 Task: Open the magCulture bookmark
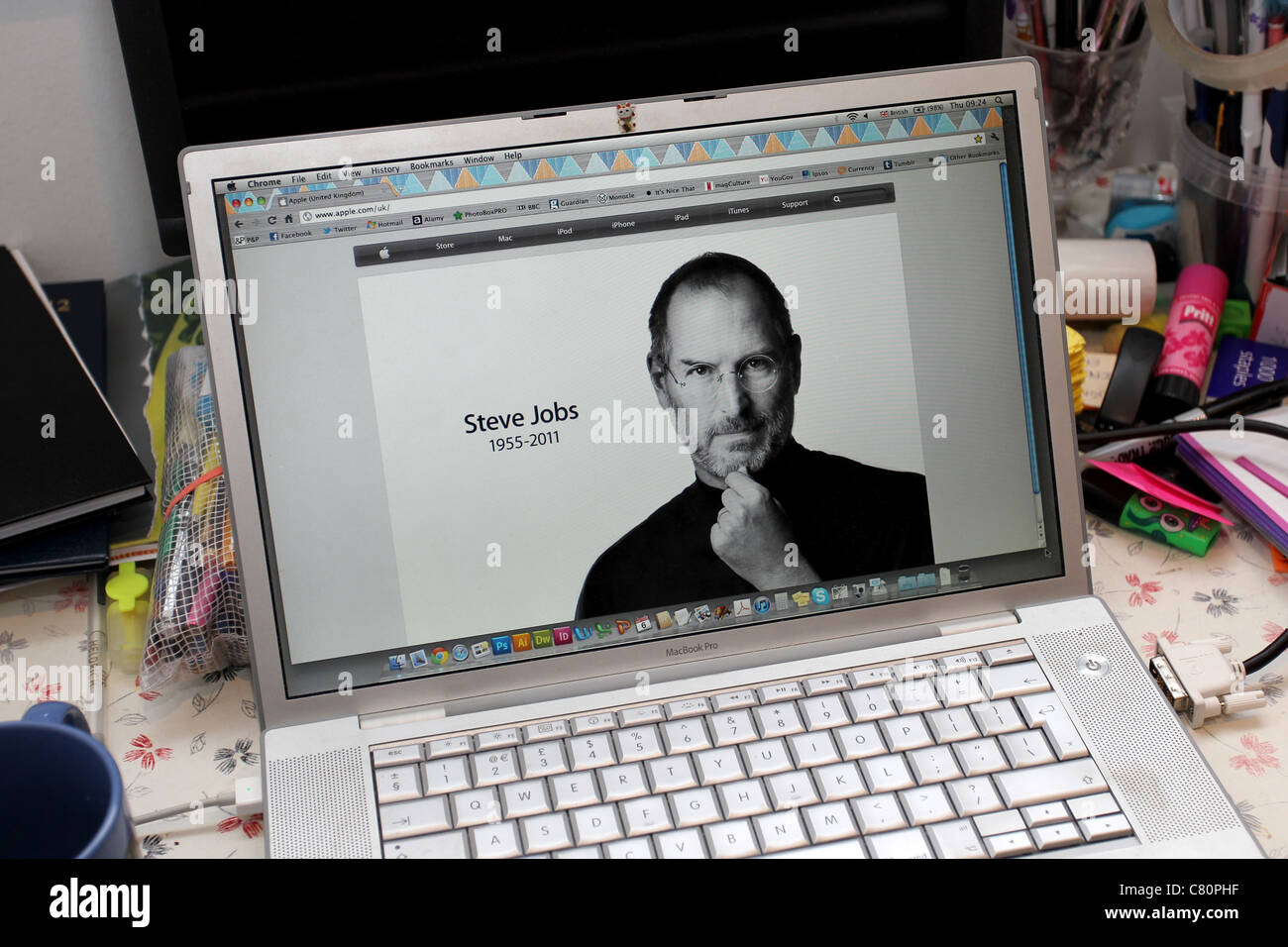coord(728,184)
